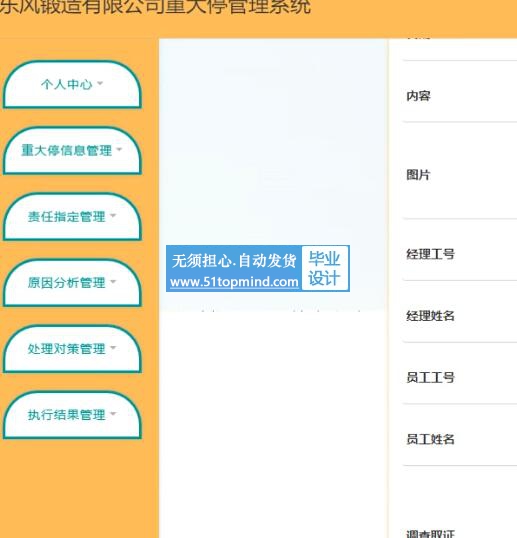
Task: Expand the arrow beside 处理对策管理
Action: (113, 348)
